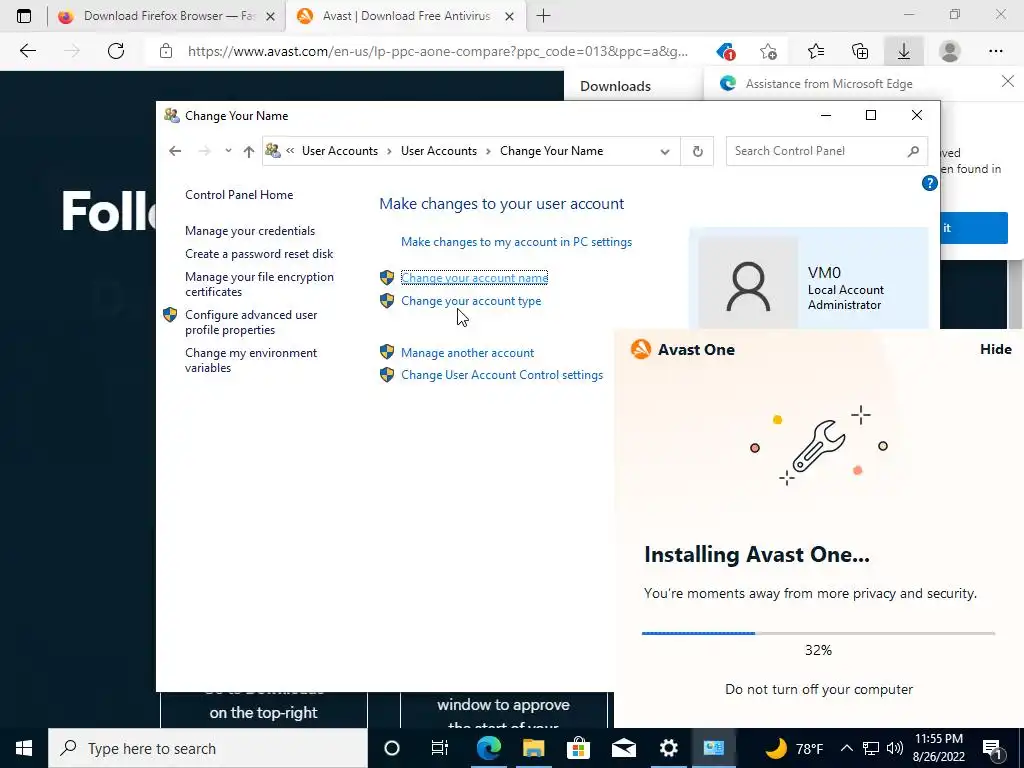View site lock info in address bar
This screenshot has width=1024, height=768.
tap(166, 51)
